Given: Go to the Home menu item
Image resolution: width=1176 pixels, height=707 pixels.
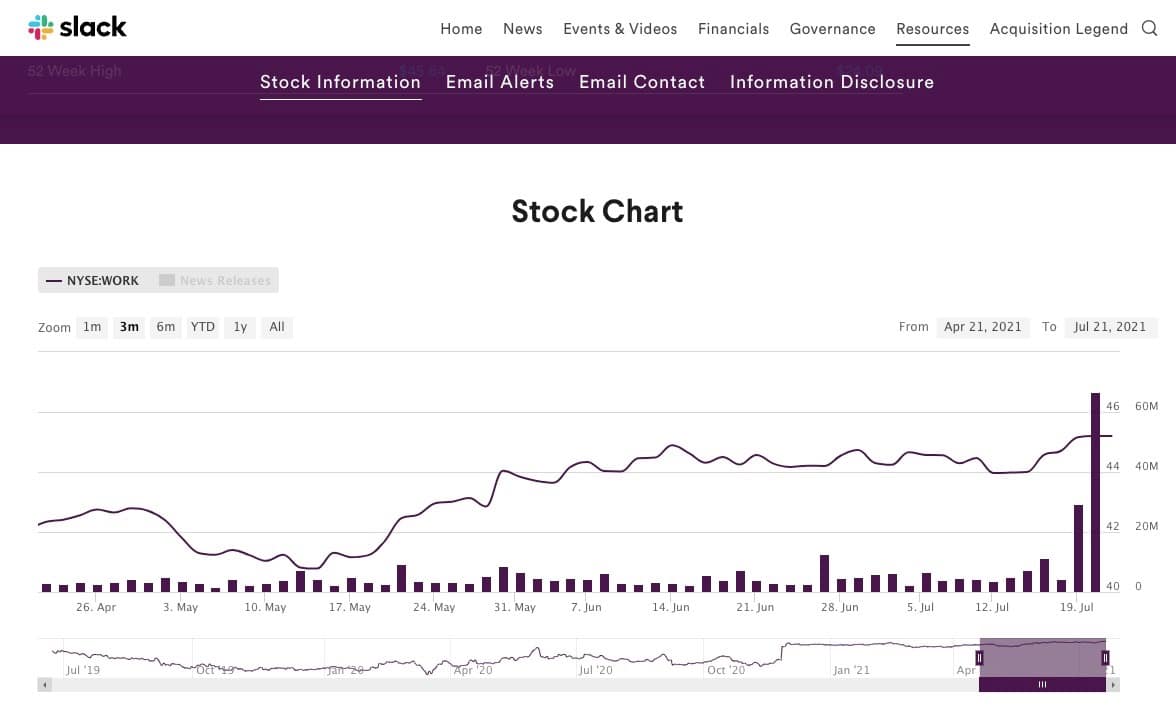Looking at the screenshot, I should pos(461,28).
